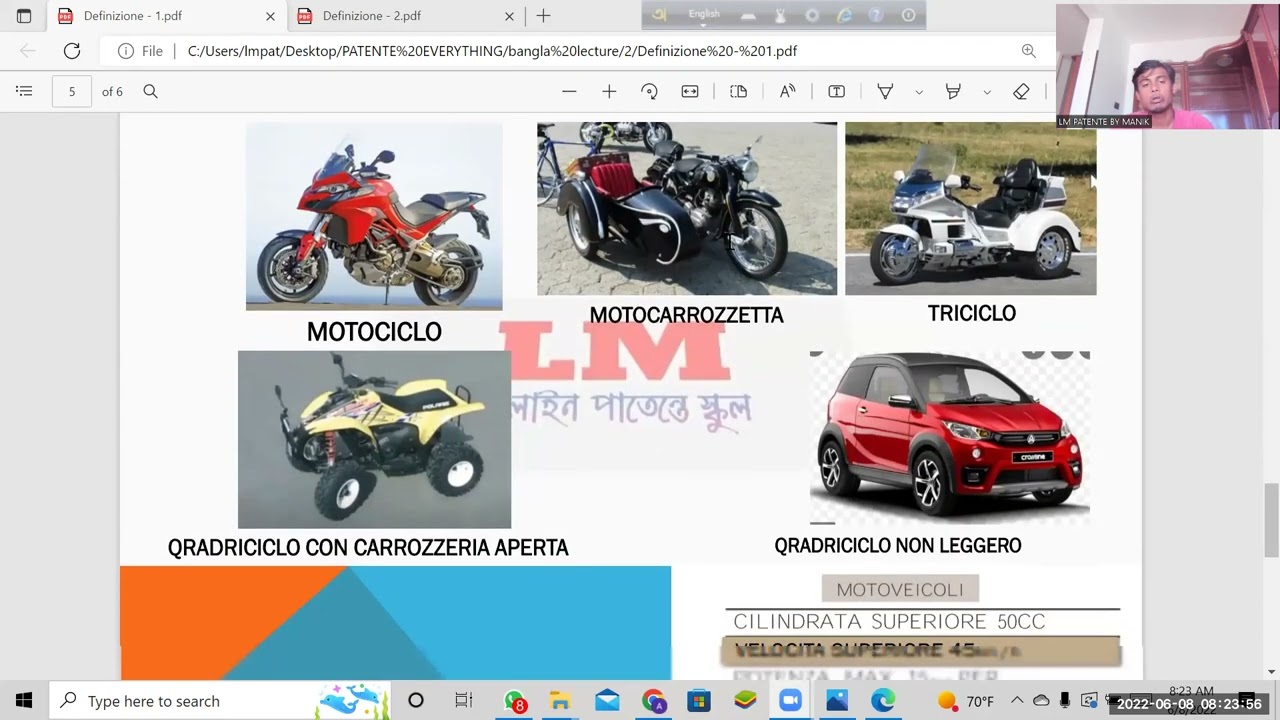Open BlueStacks from taskbar
This screenshot has width=1280, height=720.
(x=745, y=701)
